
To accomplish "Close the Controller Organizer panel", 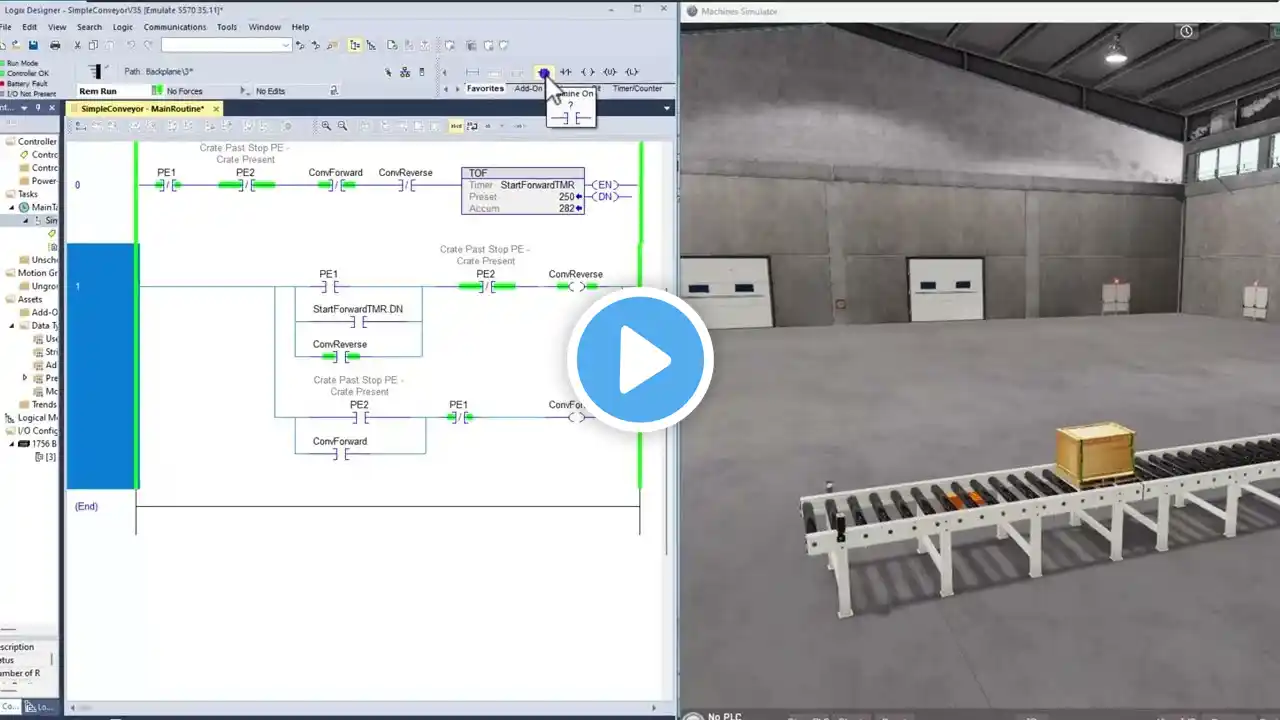I will [54, 108].
